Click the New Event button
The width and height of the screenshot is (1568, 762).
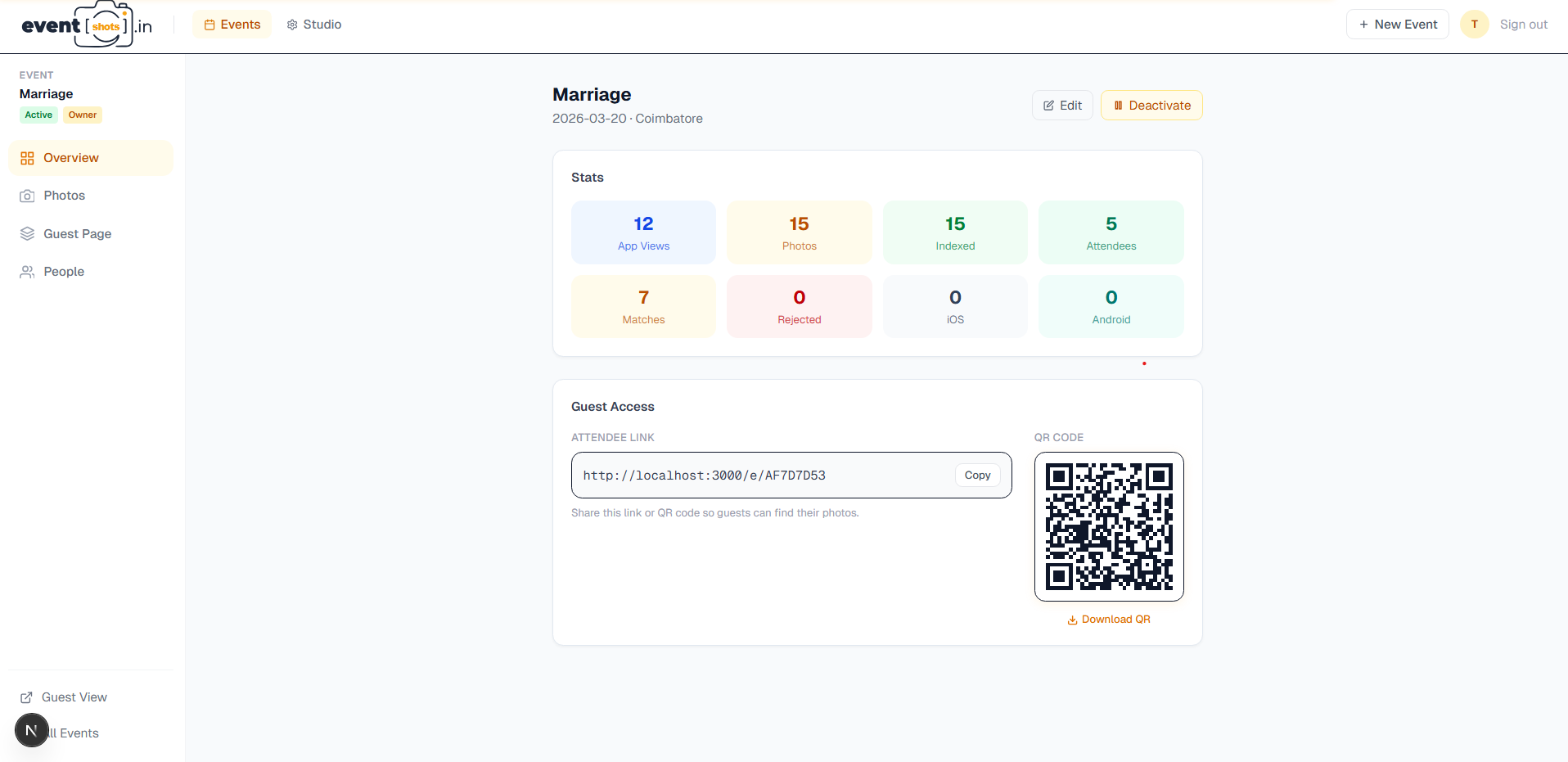1397,25
